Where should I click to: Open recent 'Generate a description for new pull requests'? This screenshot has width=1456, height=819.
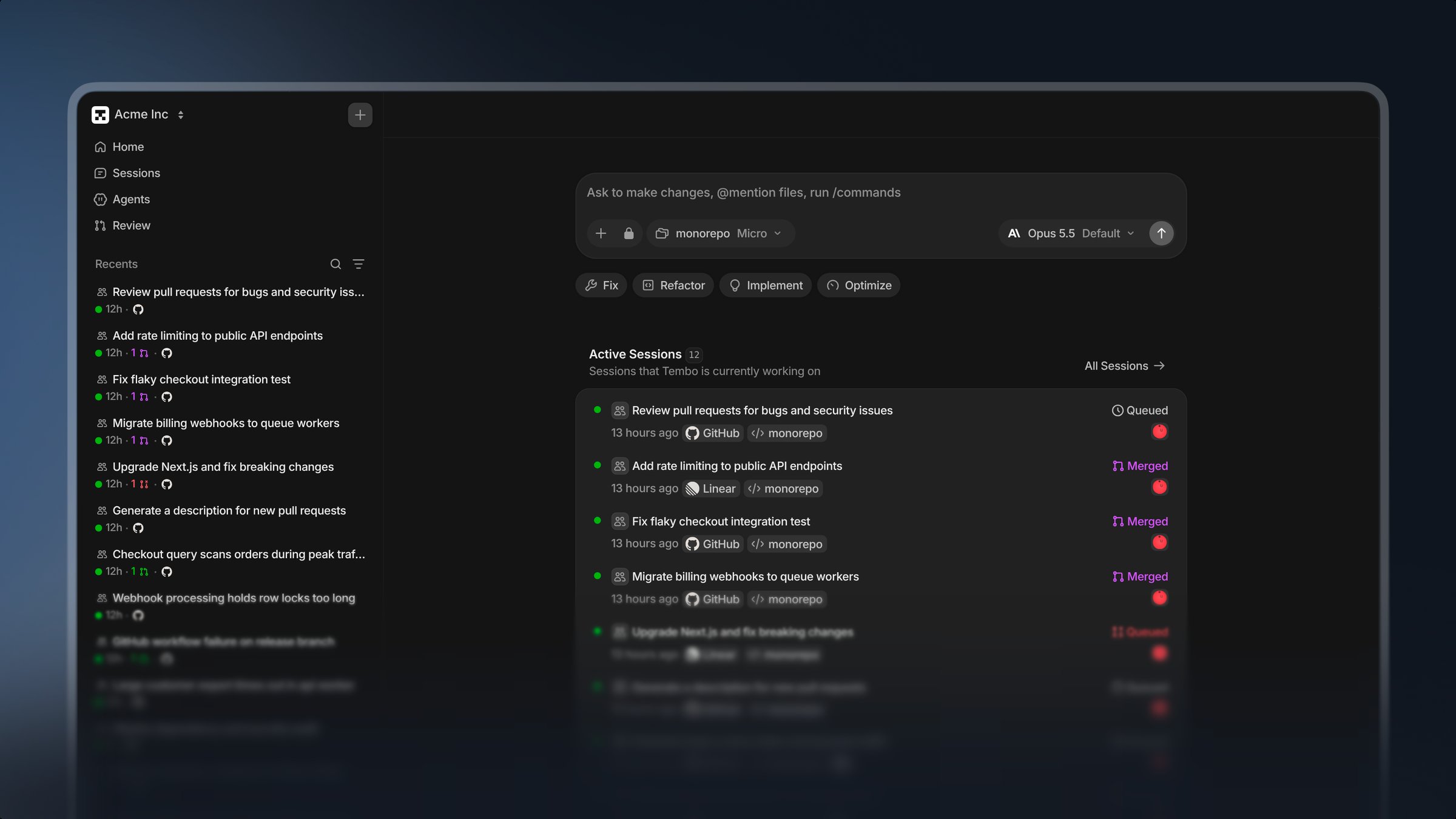coord(231,518)
